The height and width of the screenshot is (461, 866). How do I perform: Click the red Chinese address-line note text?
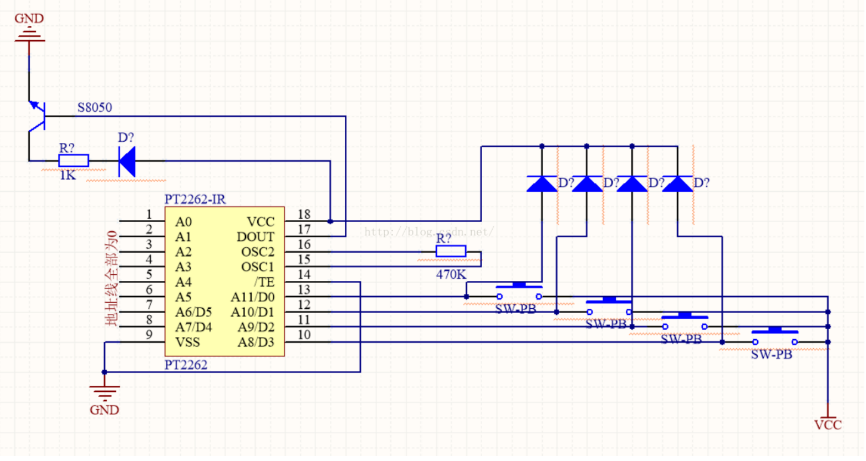(x=112, y=278)
